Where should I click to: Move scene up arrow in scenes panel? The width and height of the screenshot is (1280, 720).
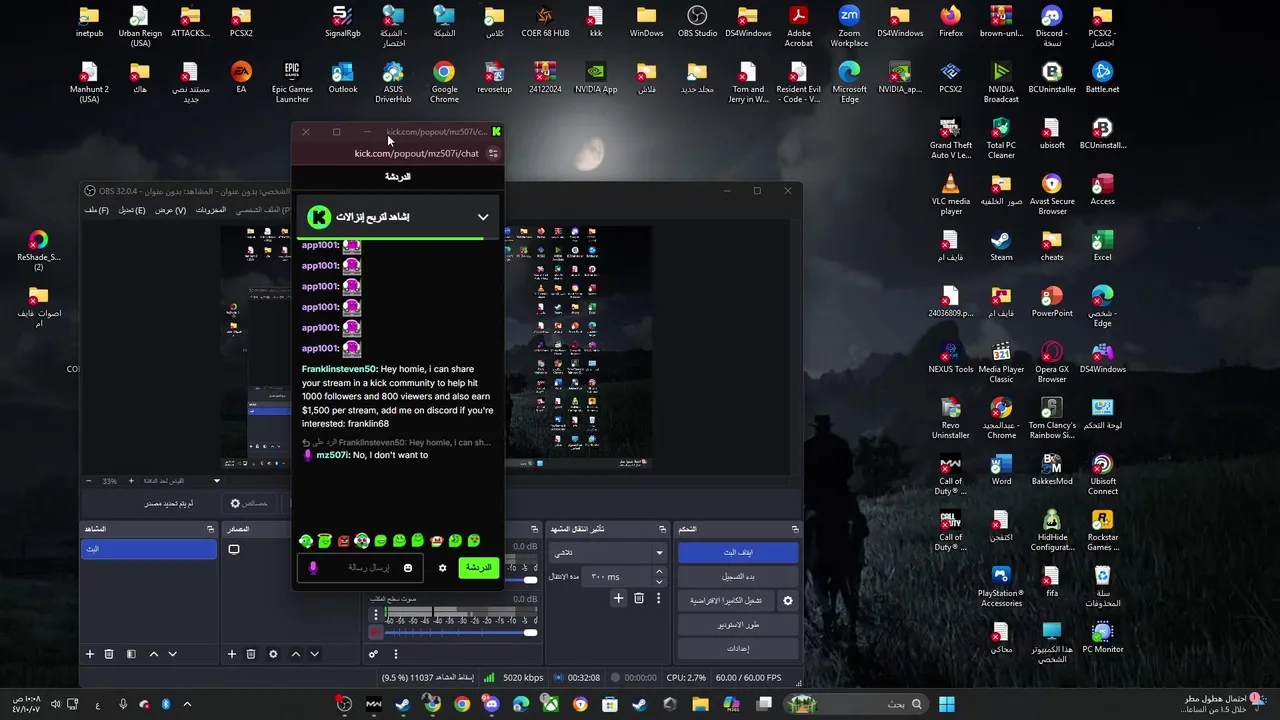[153, 654]
